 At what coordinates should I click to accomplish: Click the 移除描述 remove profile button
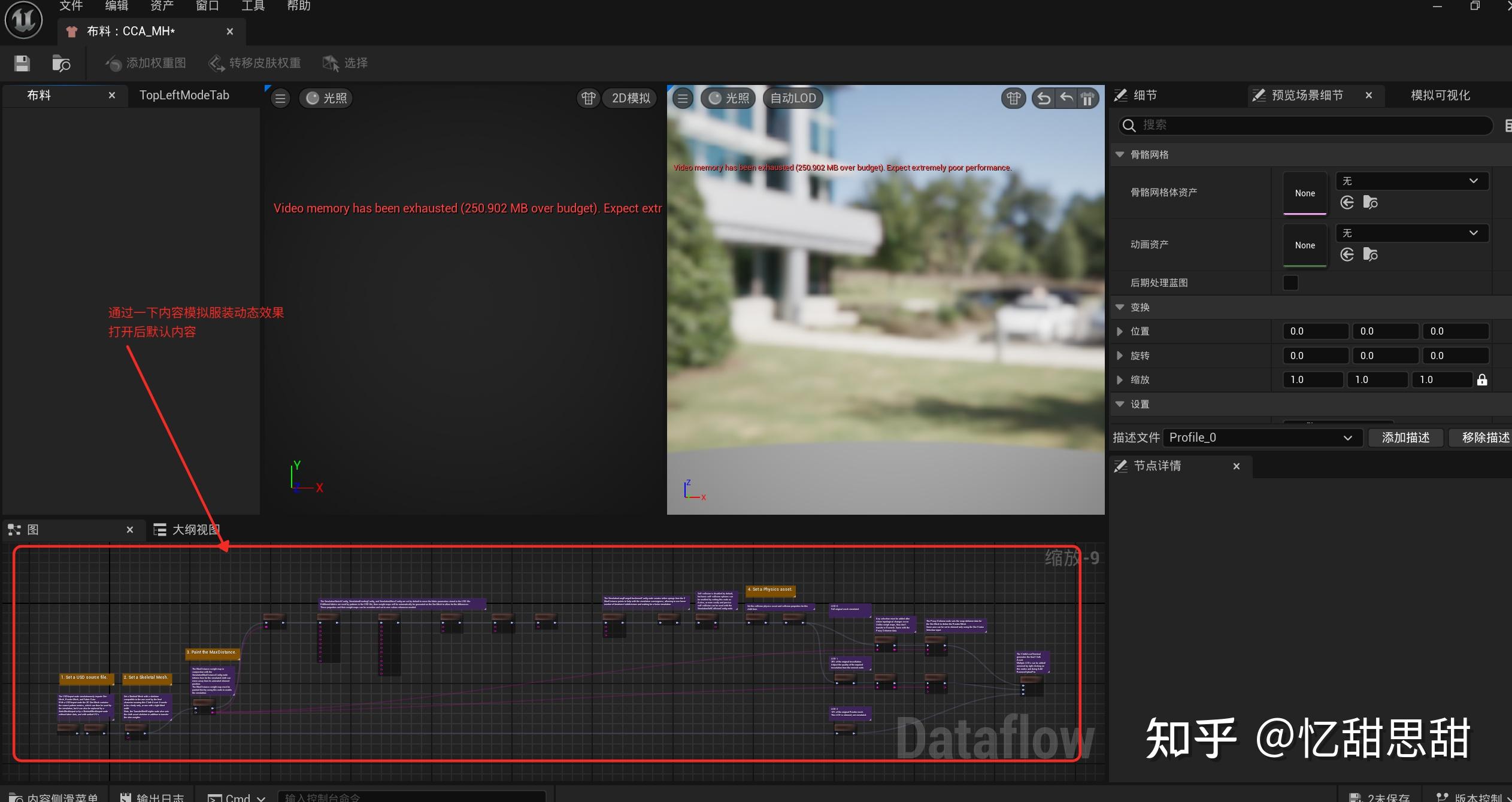(x=1484, y=438)
